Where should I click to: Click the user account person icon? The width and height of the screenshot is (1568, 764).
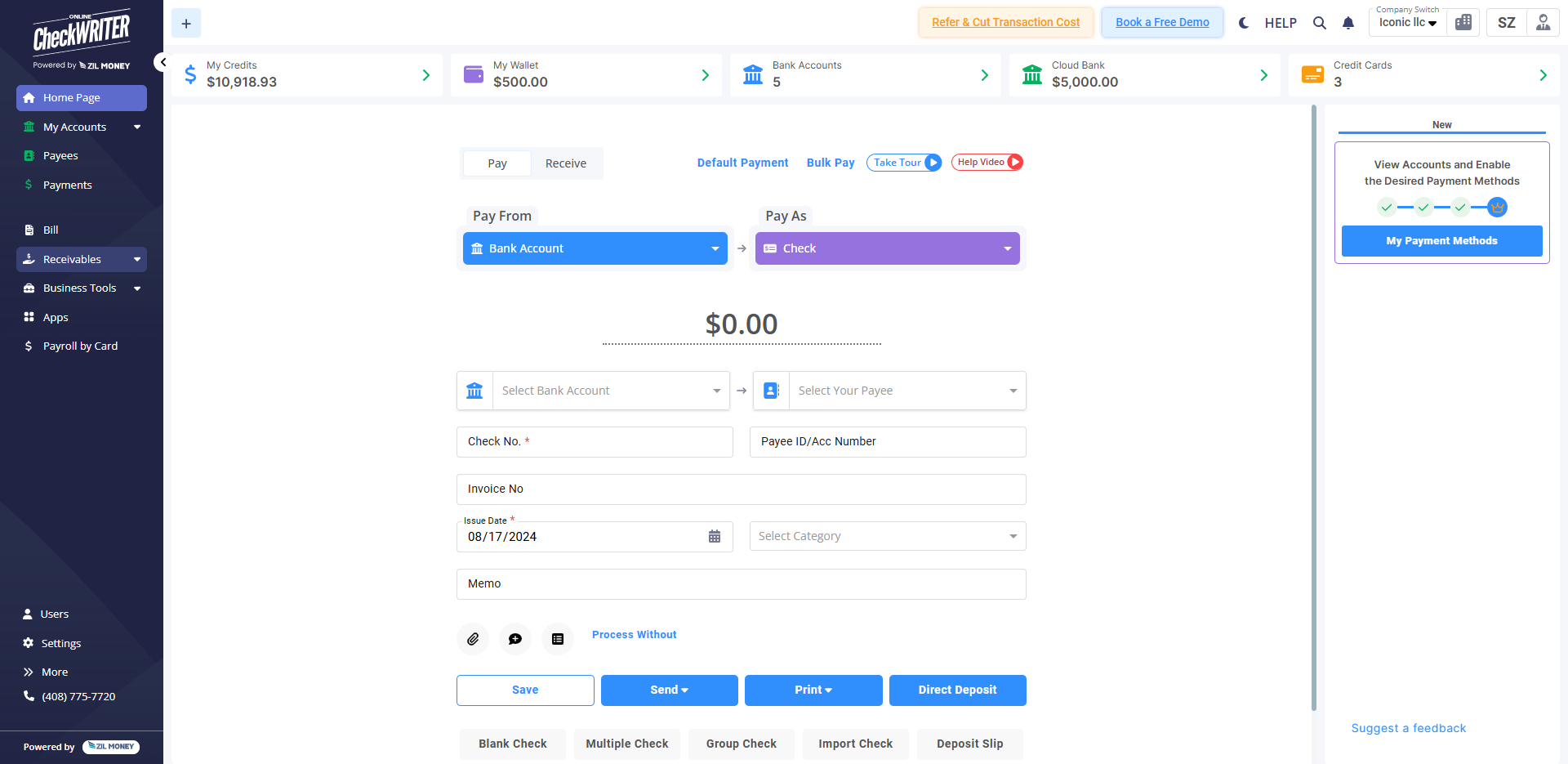[1543, 22]
